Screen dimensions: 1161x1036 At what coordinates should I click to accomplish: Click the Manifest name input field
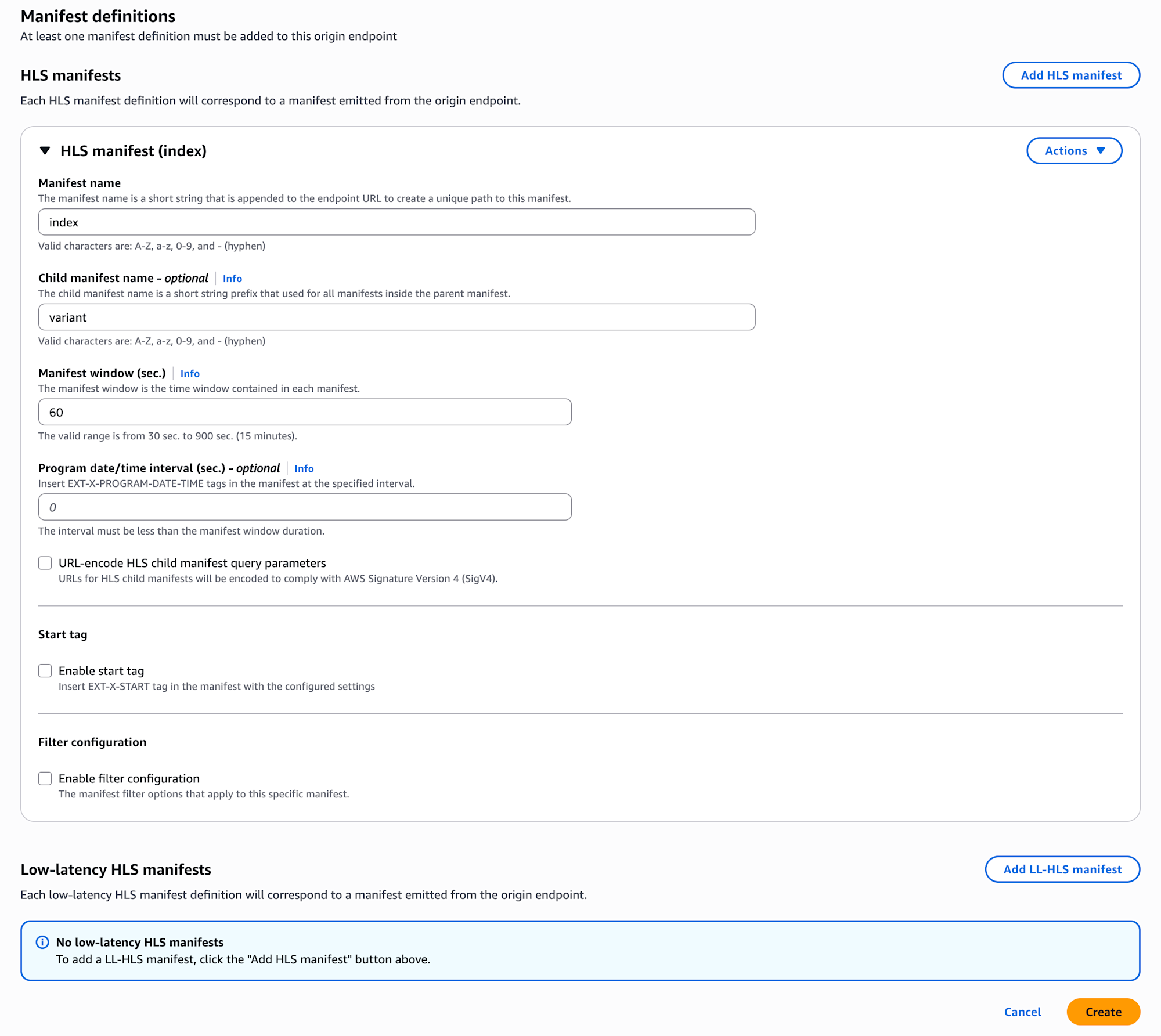point(396,222)
